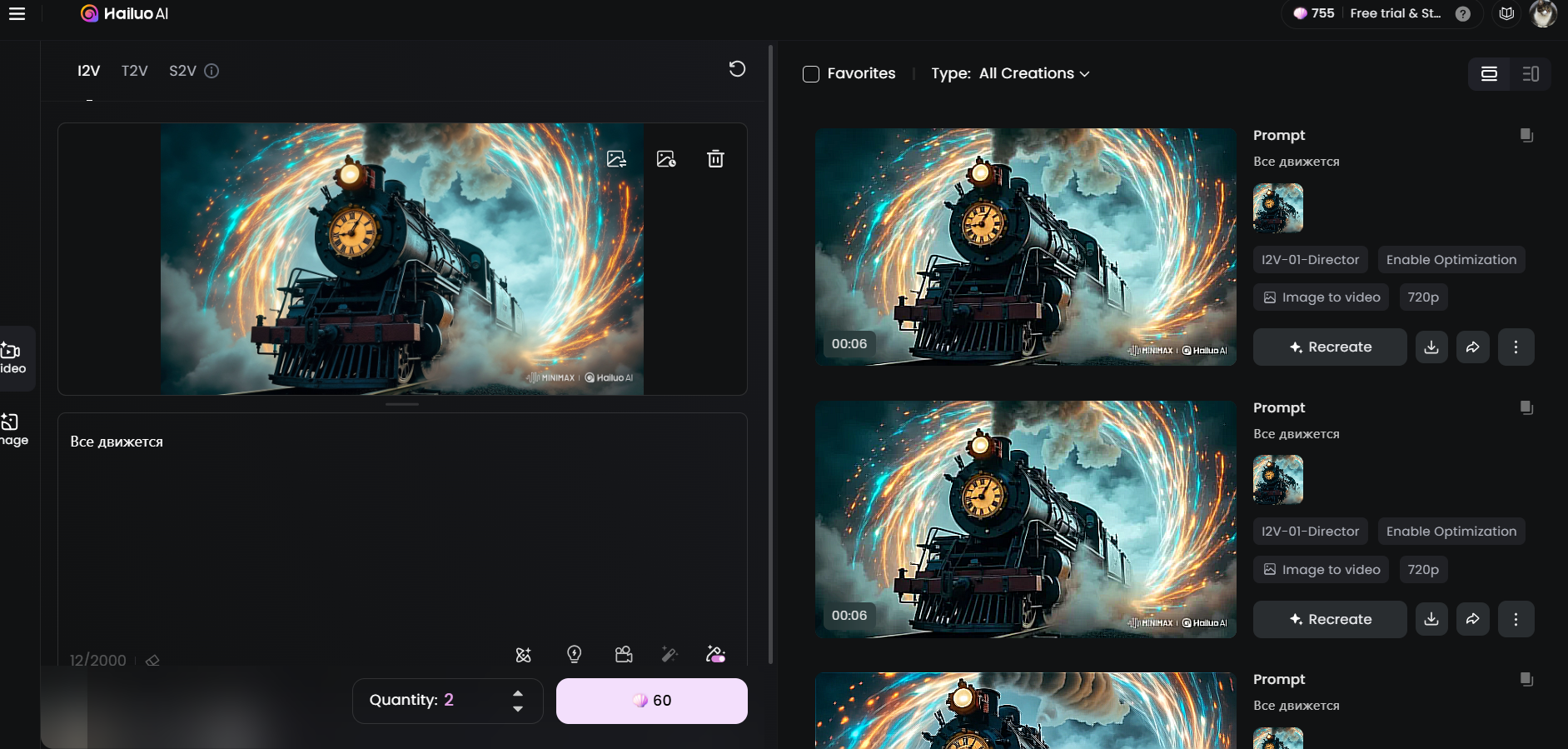Open more options for the first video
Screen dimensions: 1568x749
tap(1516, 347)
